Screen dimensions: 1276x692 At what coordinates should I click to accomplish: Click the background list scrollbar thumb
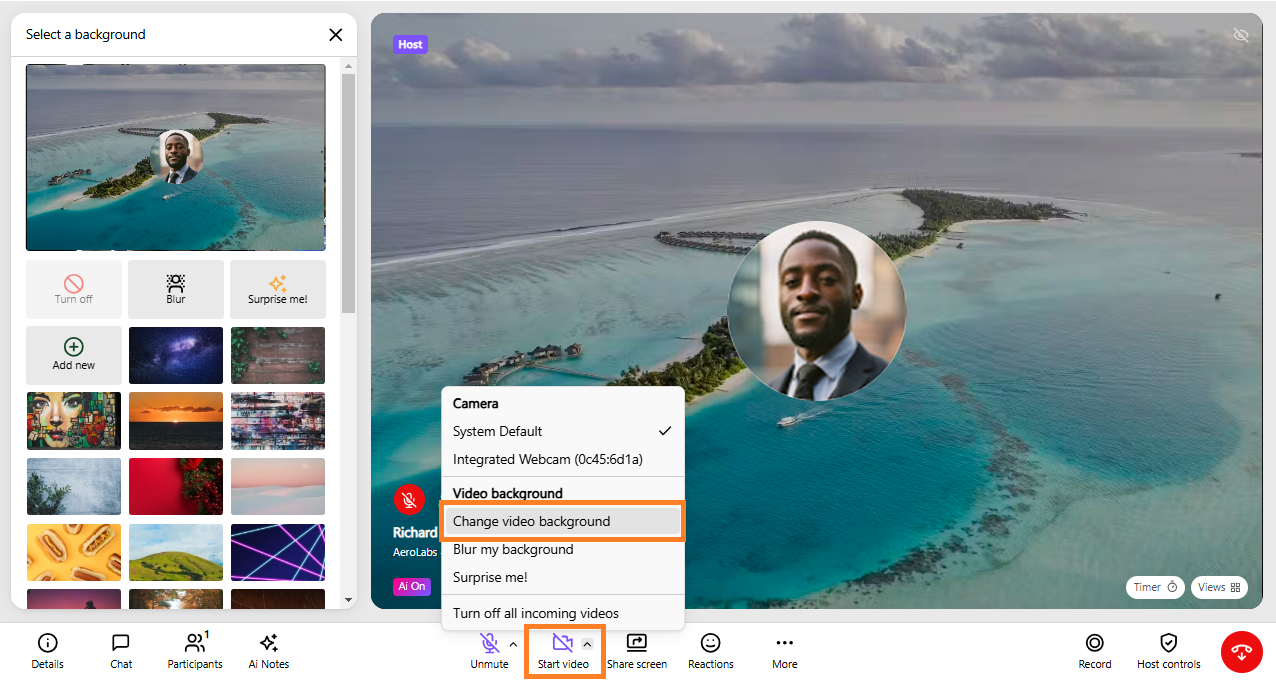point(348,195)
